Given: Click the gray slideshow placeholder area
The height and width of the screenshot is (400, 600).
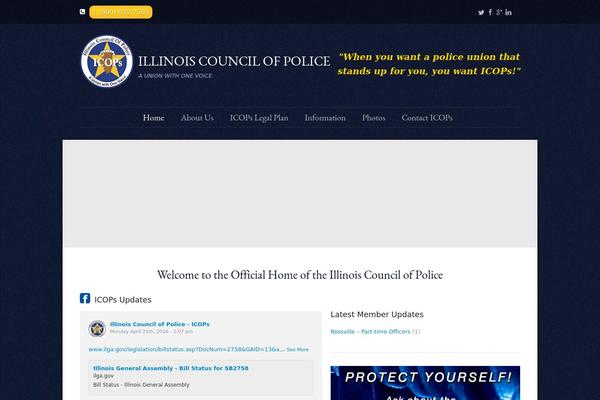Looking at the screenshot, I should click(300, 194).
